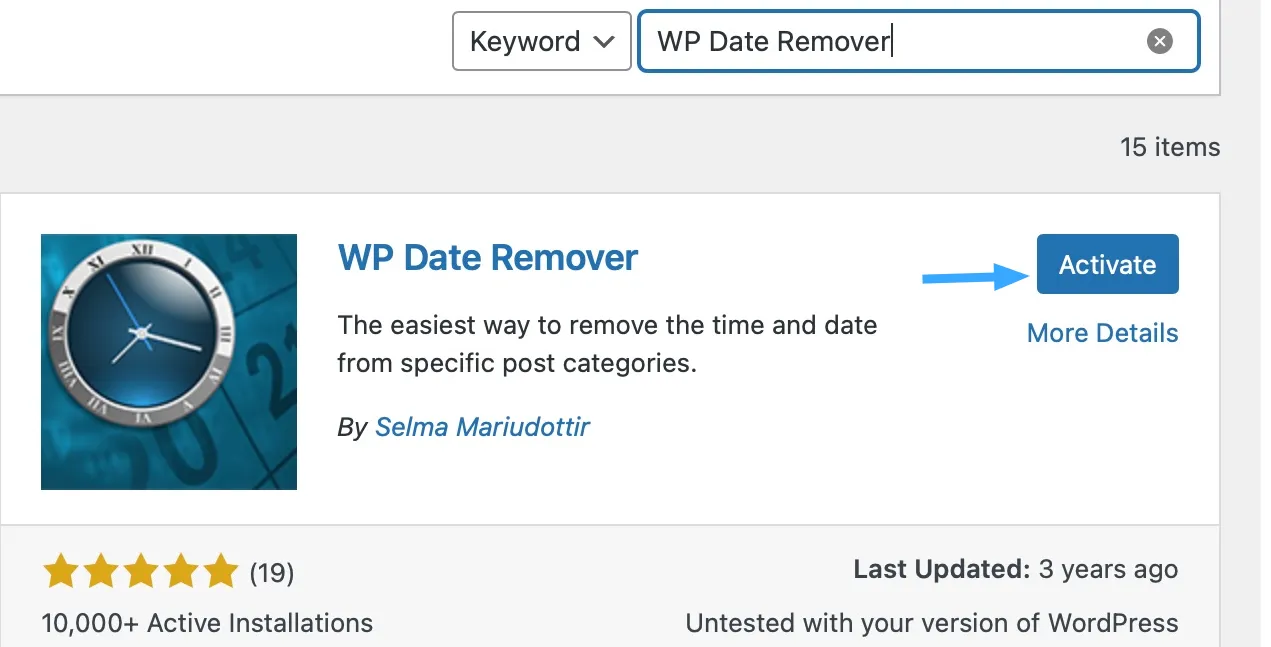
Task: View plugins by author Selma Mariudottir
Action: click(x=483, y=426)
